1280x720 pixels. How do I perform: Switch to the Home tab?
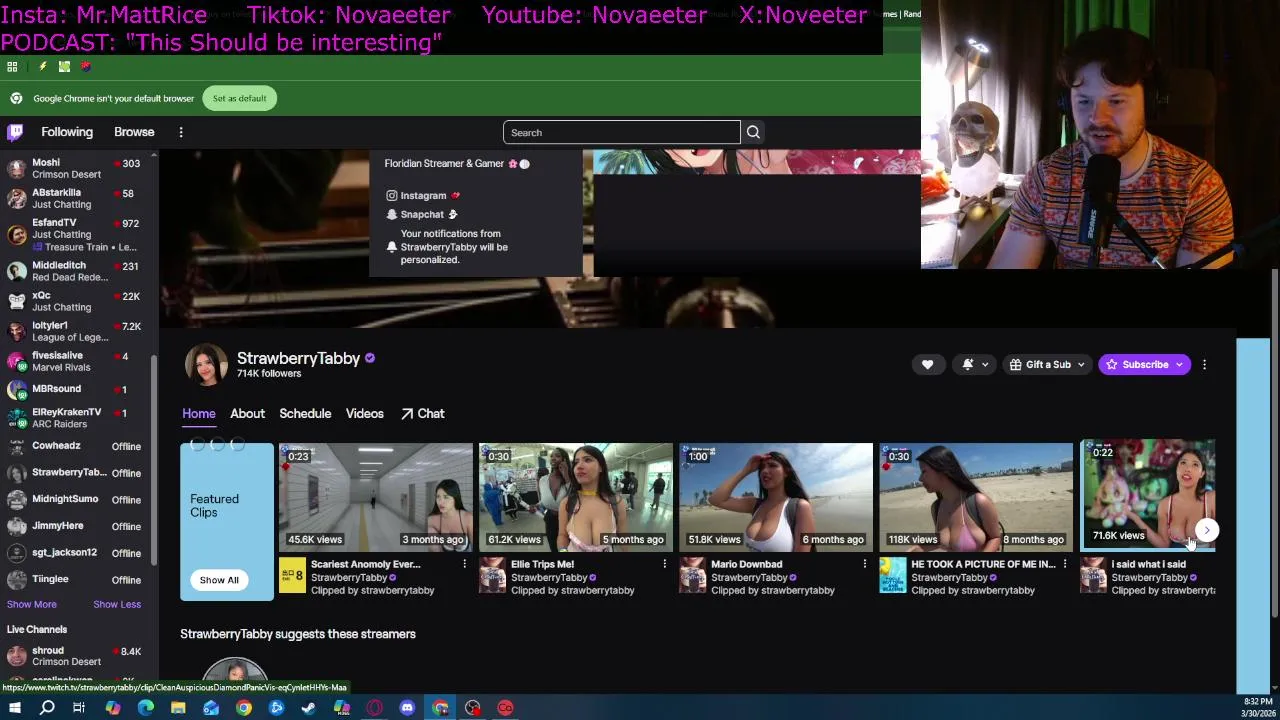pyautogui.click(x=198, y=413)
